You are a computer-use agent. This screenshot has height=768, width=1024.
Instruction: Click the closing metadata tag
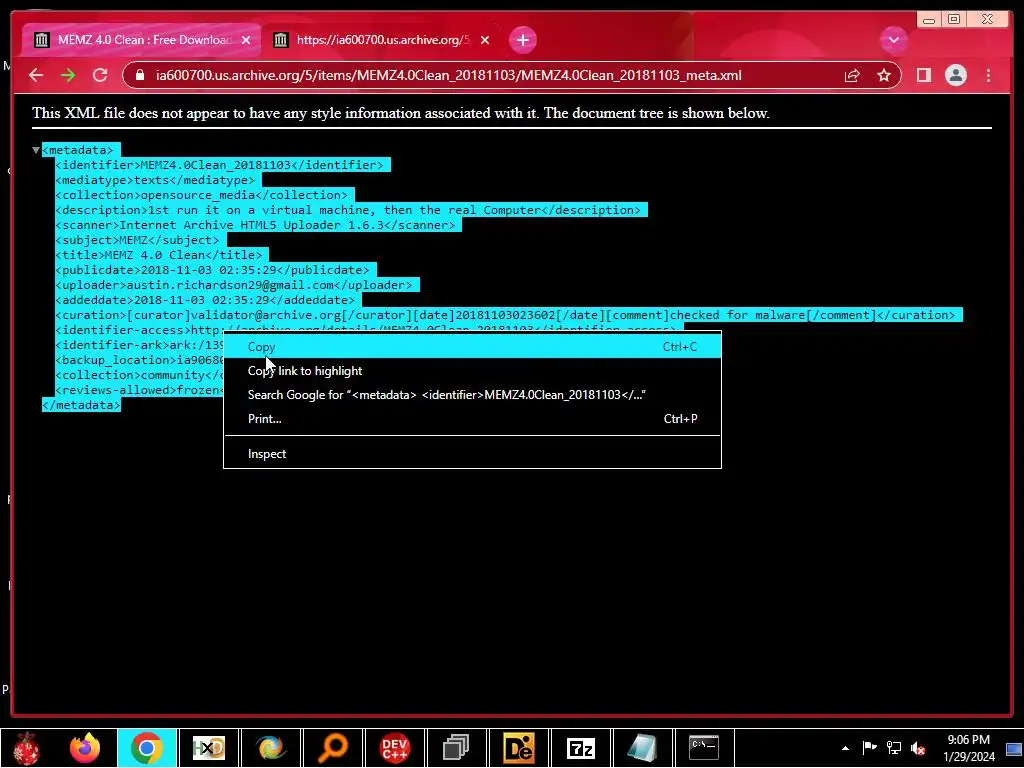81,406
